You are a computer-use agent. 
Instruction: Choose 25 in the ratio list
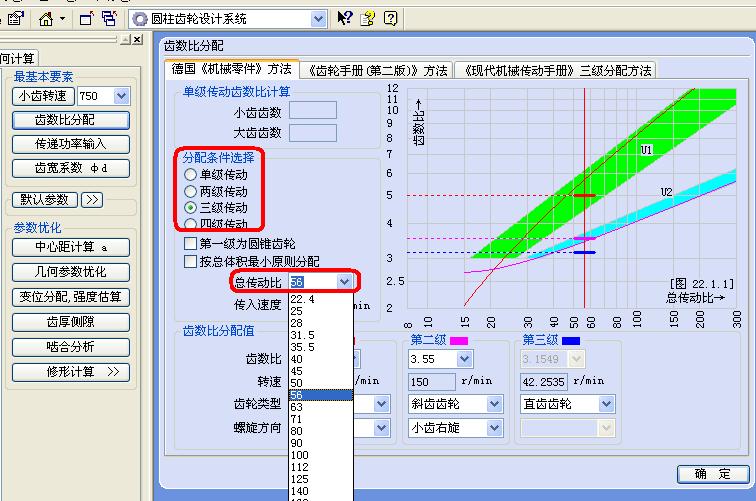321,311
